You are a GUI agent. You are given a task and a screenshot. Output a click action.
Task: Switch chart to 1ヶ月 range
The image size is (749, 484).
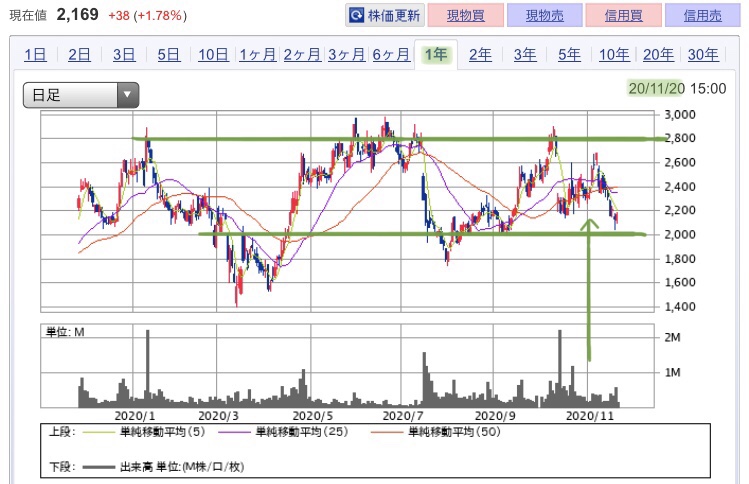[257, 55]
